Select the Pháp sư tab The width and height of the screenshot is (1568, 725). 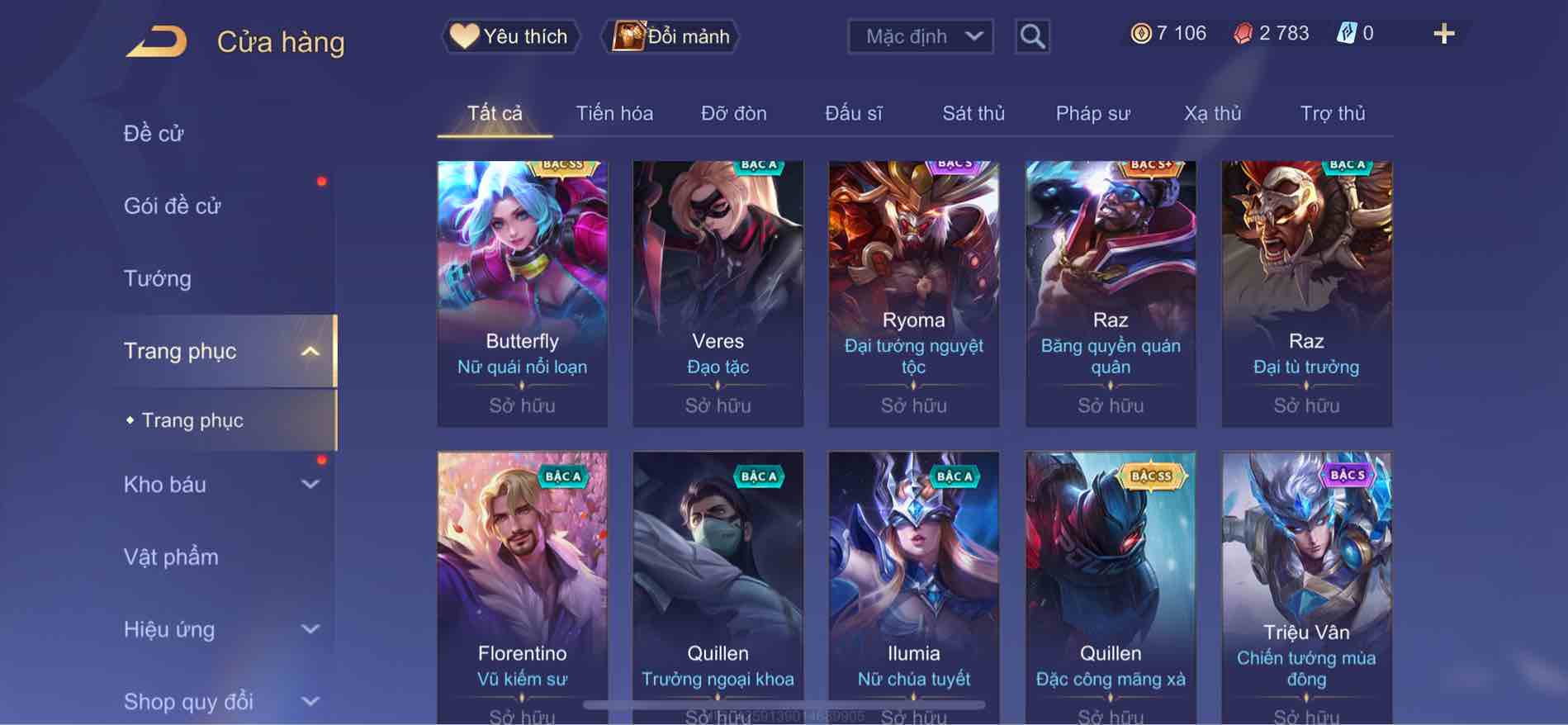(x=1092, y=113)
